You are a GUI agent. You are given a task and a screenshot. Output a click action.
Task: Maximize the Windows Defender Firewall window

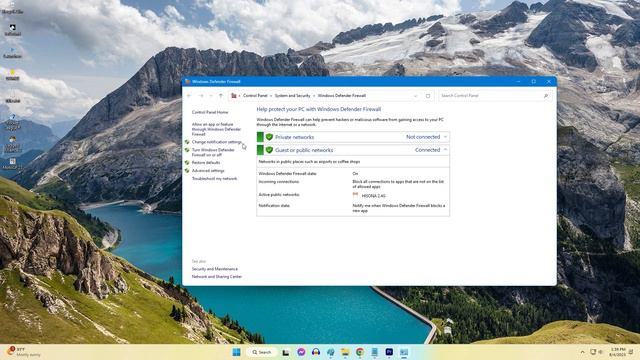(x=533, y=82)
